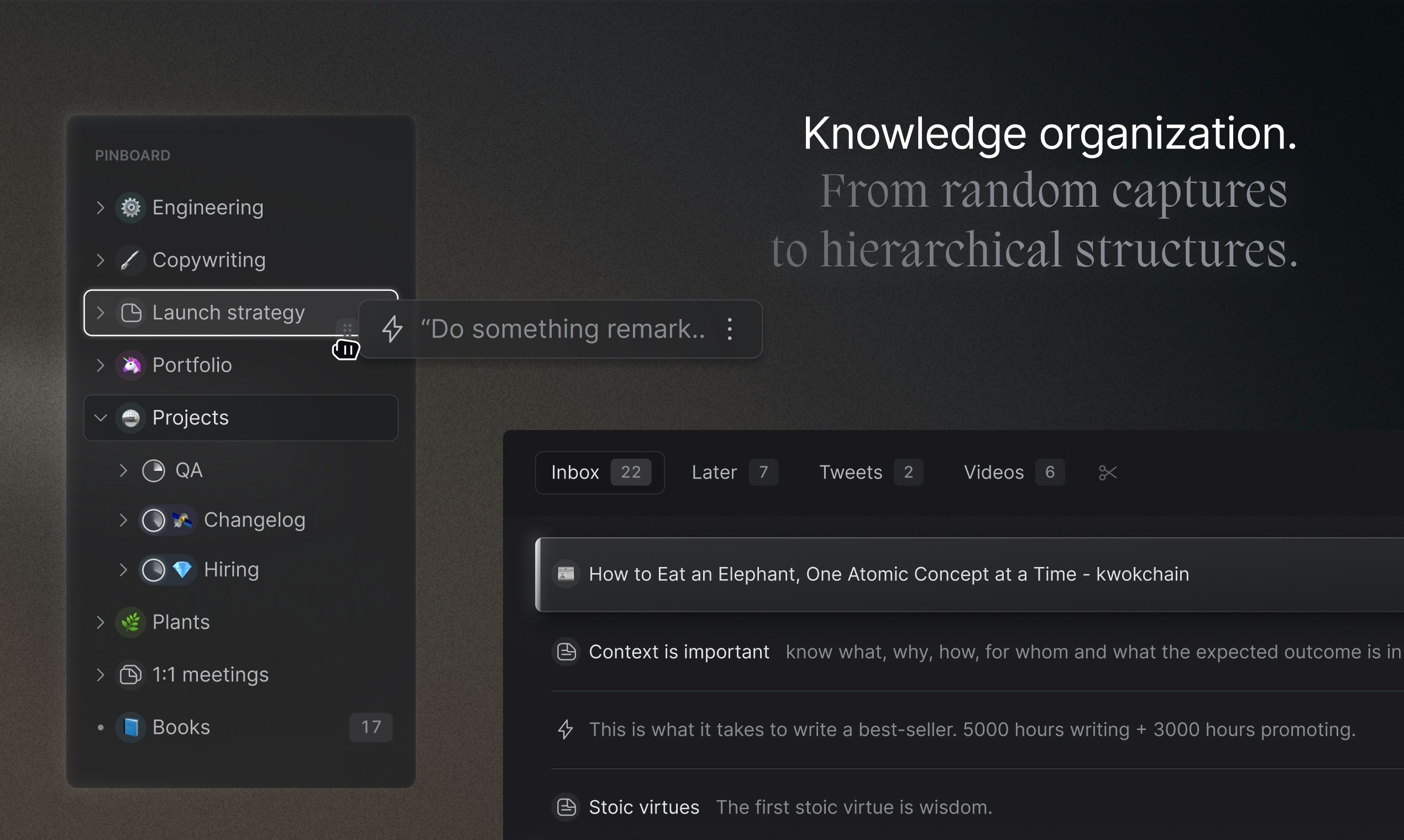Click the Books count badge 17

click(371, 727)
